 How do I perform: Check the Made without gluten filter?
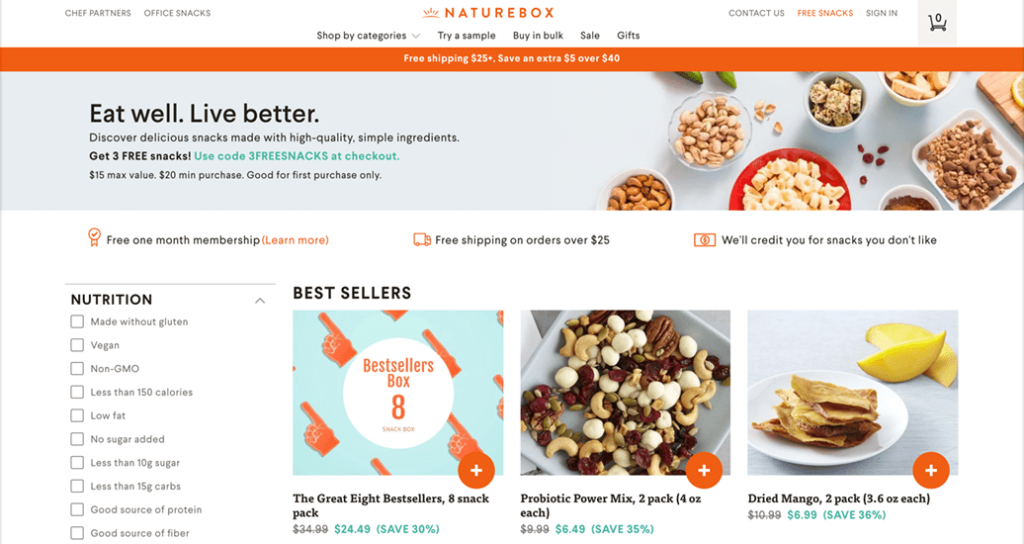click(x=77, y=321)
